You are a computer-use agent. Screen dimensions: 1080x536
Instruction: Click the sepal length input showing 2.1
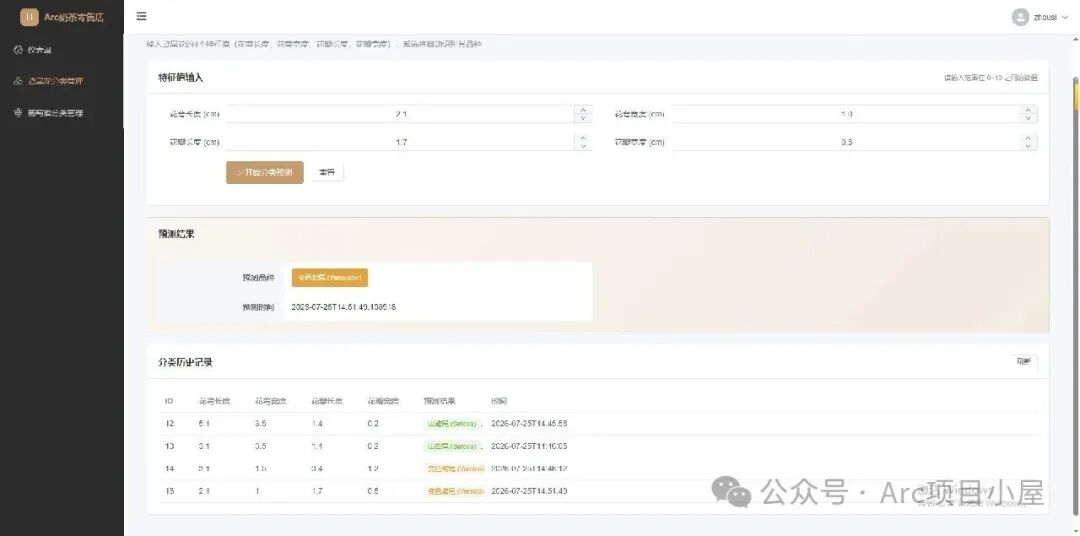(x=401, y=114)
